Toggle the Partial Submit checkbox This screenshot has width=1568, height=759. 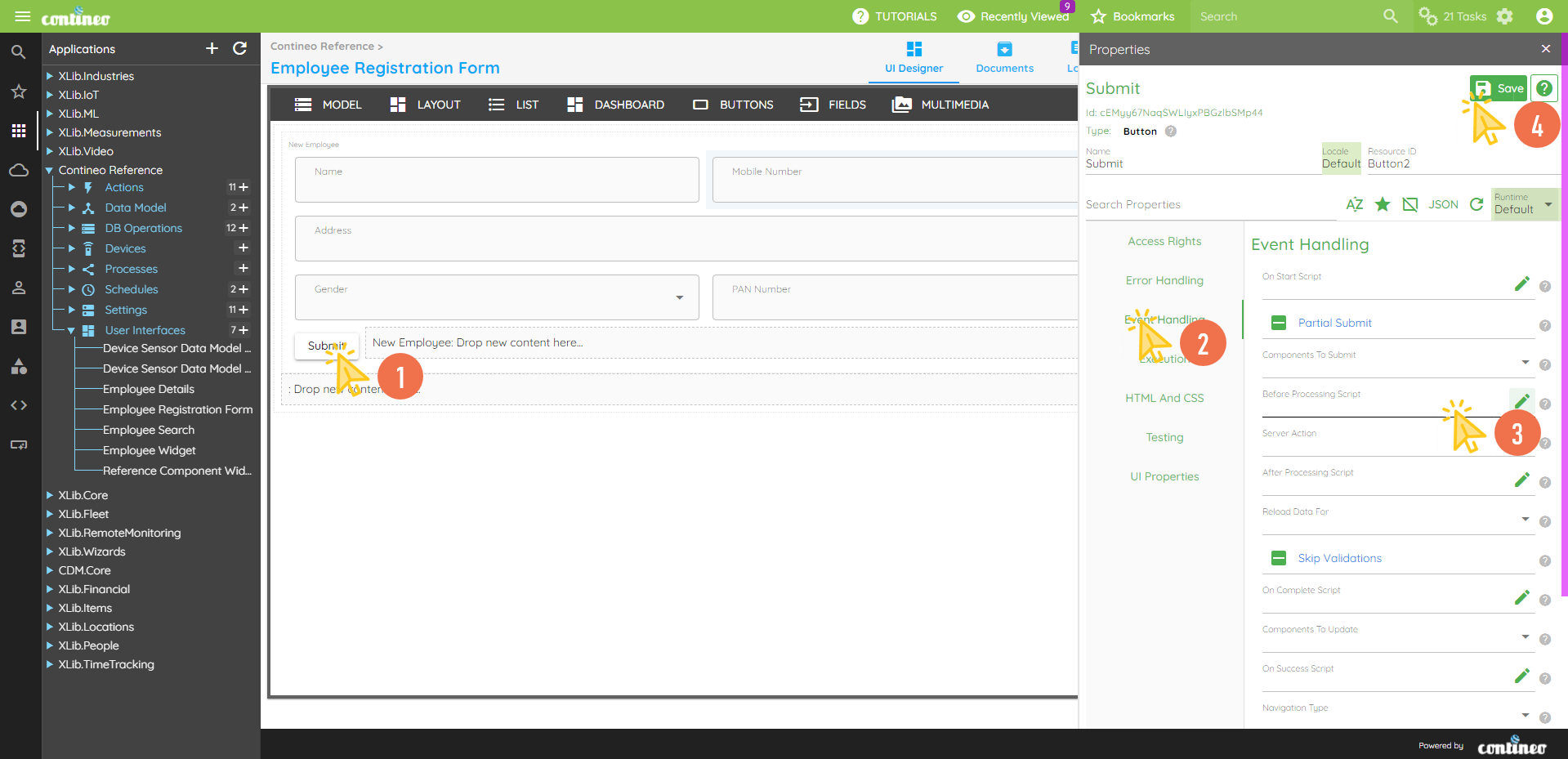[x=1279, y=324]
